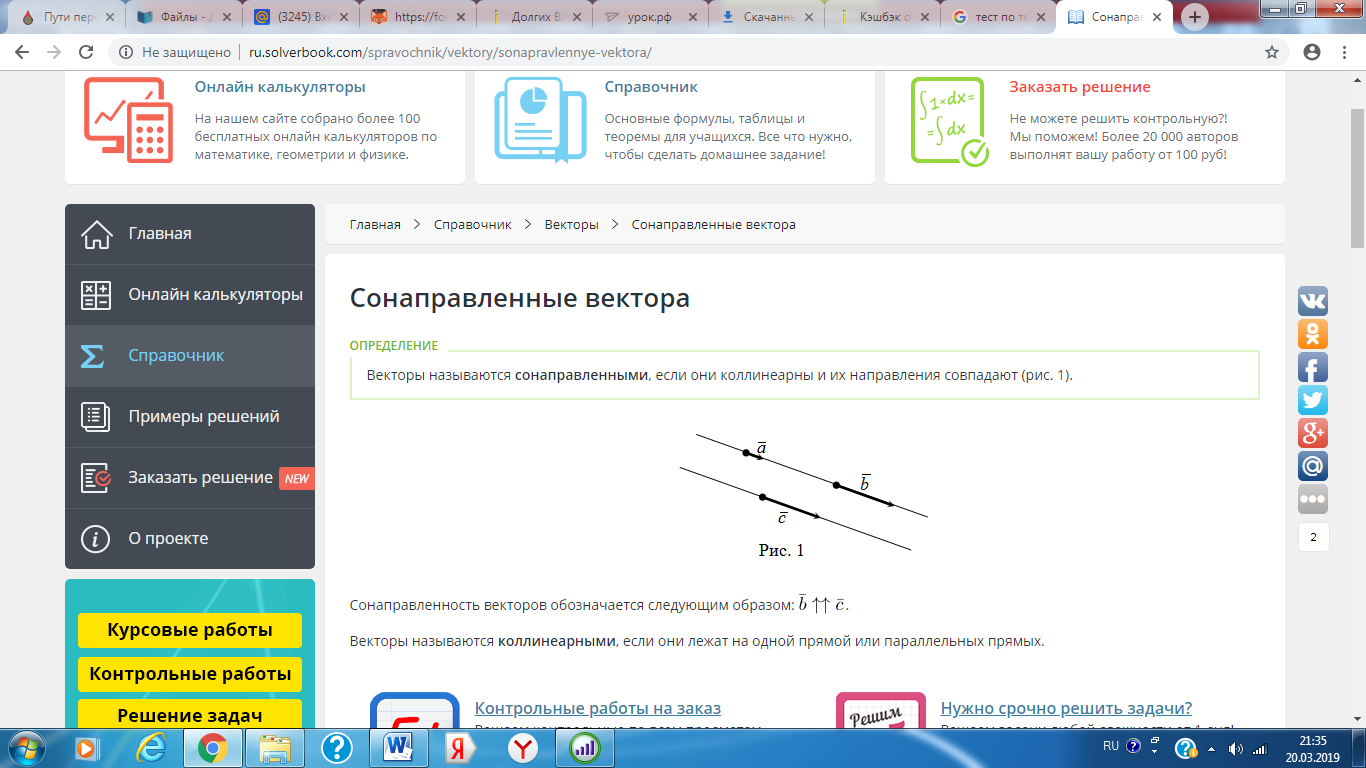The height and width of the screenshot is (768, 1366).
Task: Bookmark this page with star icon
Action: [1272, 52]
